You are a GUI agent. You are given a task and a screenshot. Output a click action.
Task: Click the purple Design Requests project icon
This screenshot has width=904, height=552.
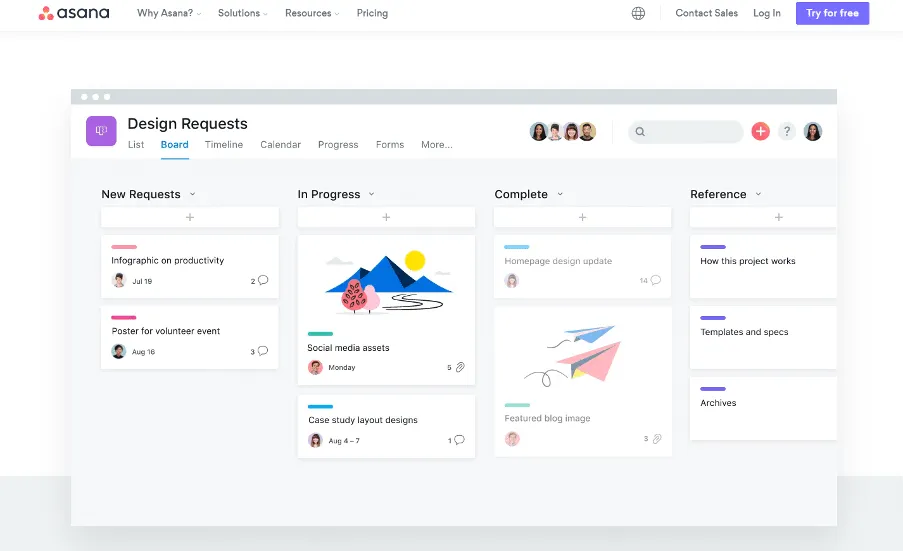101,131
